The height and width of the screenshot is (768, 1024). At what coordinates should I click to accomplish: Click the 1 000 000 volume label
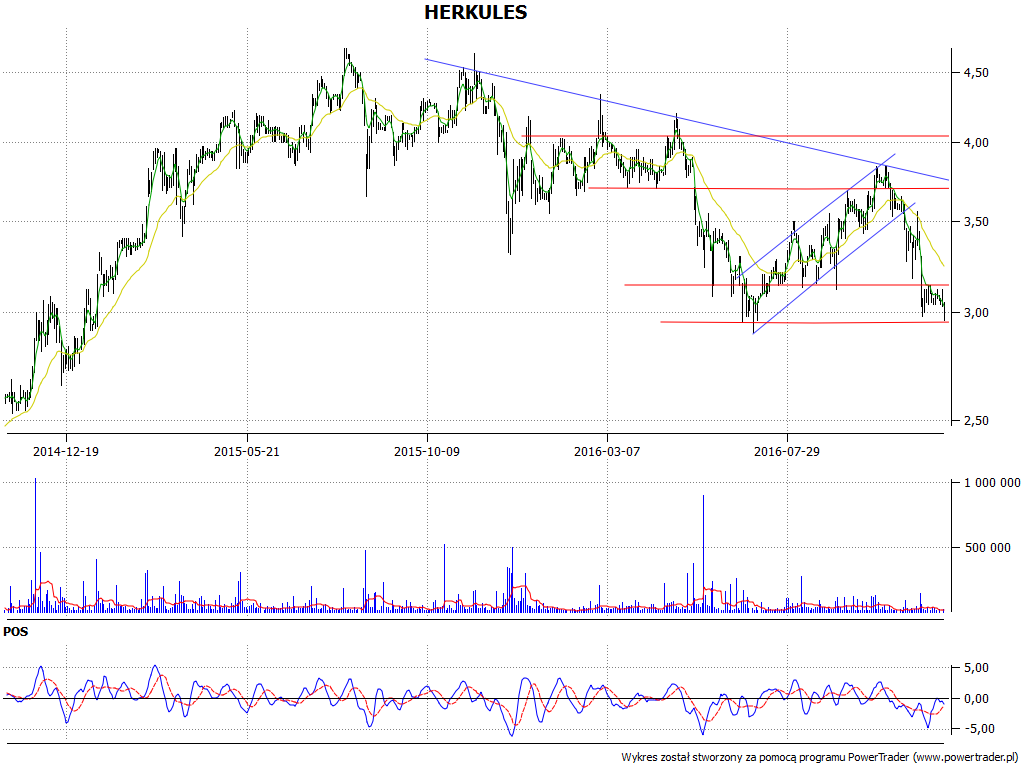click(992, 483)
